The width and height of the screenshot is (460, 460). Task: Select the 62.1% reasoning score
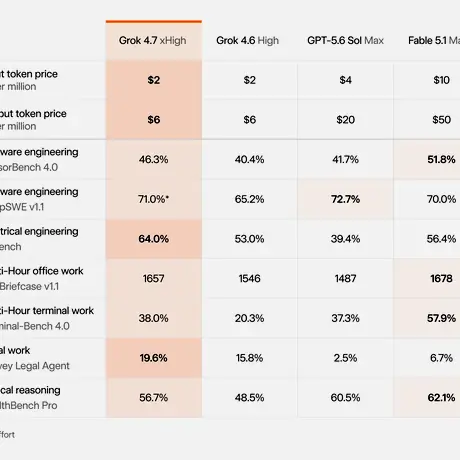tap(441, 397)
